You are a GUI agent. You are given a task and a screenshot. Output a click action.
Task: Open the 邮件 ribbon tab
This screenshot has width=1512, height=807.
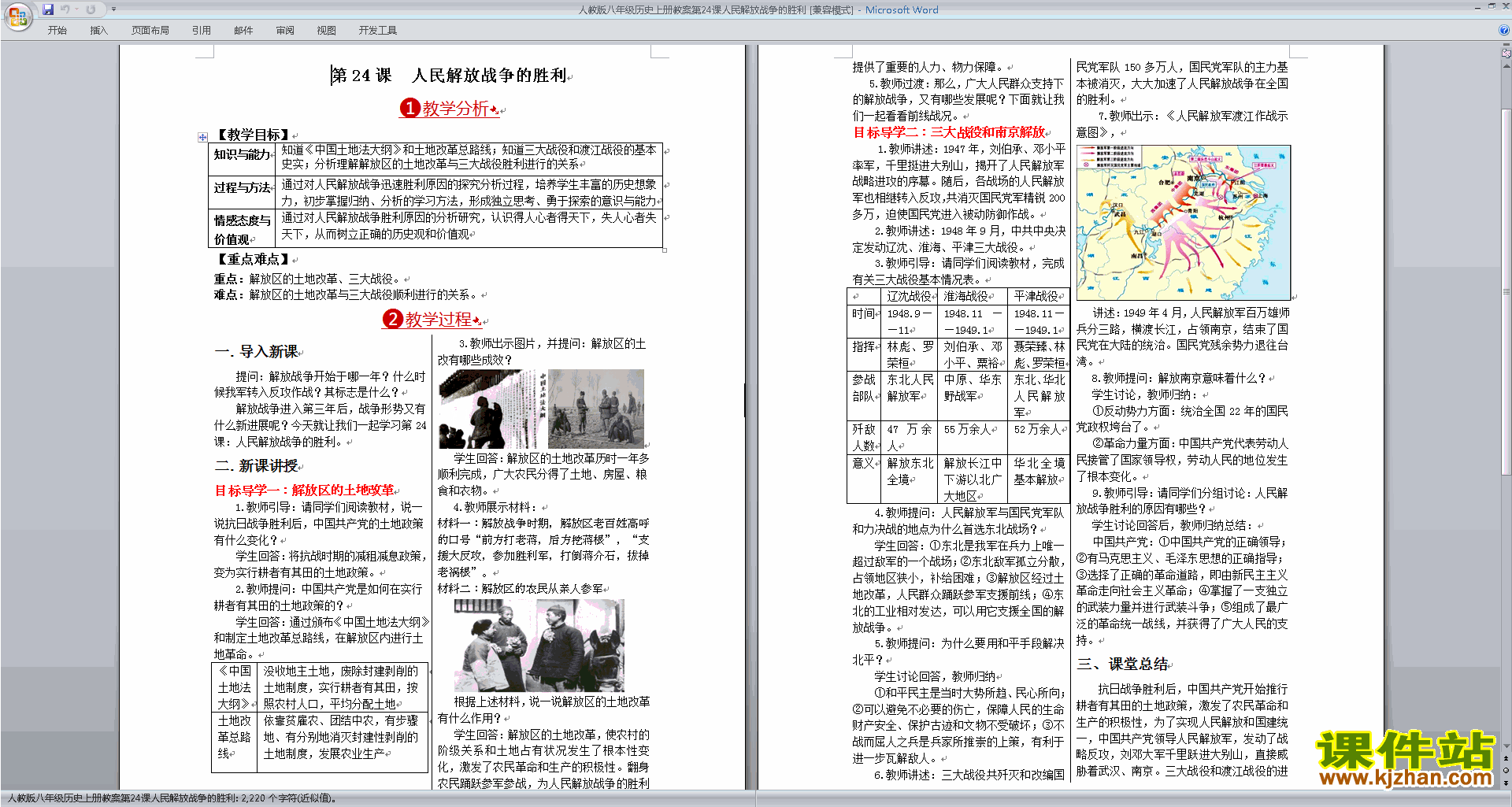tap(243, 30)
